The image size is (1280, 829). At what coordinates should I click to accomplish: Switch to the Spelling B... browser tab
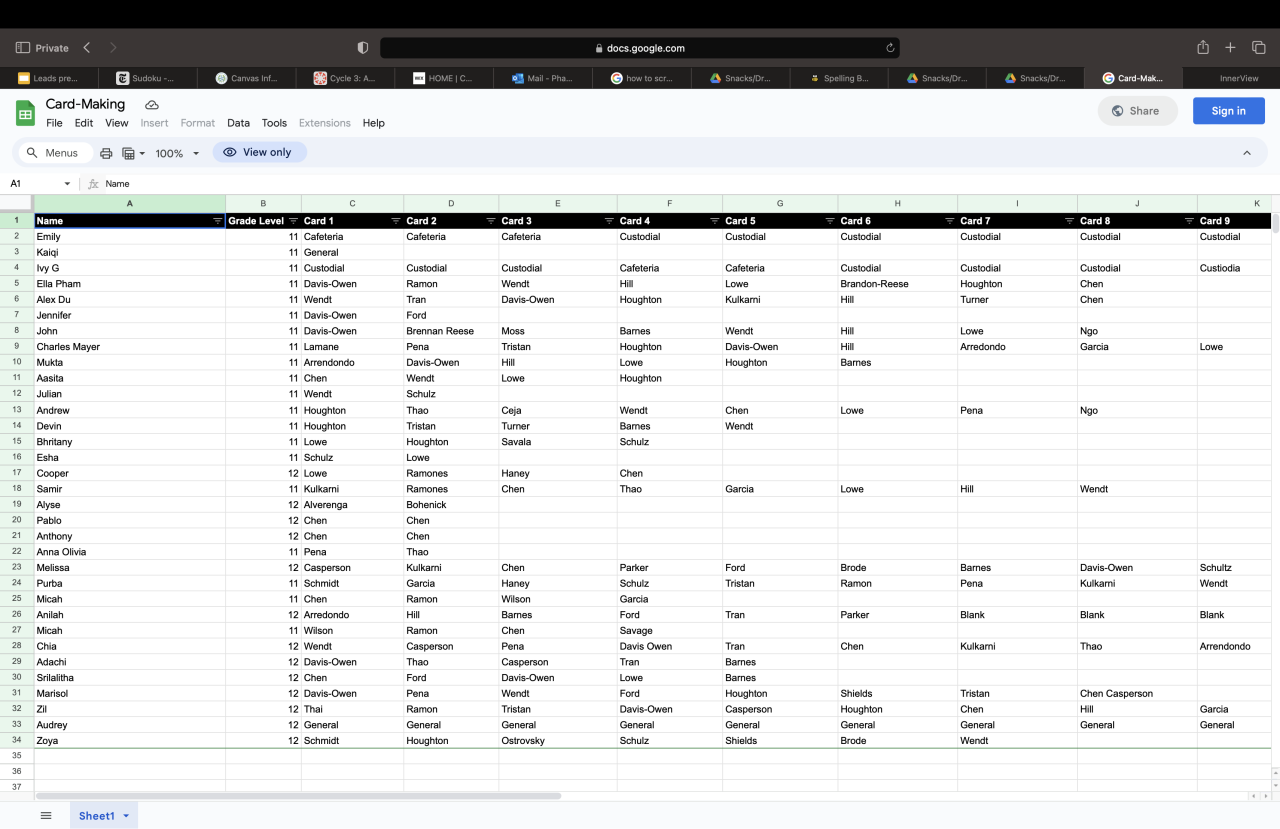[839, 78]
